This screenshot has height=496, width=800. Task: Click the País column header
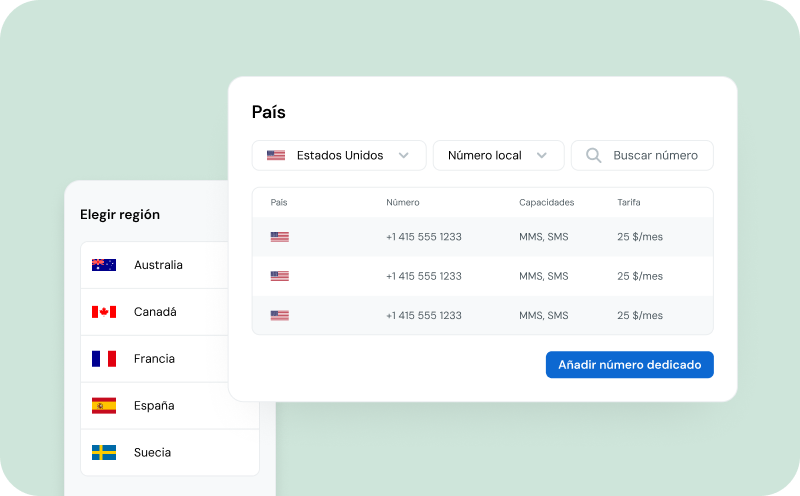tap(279, 203)
